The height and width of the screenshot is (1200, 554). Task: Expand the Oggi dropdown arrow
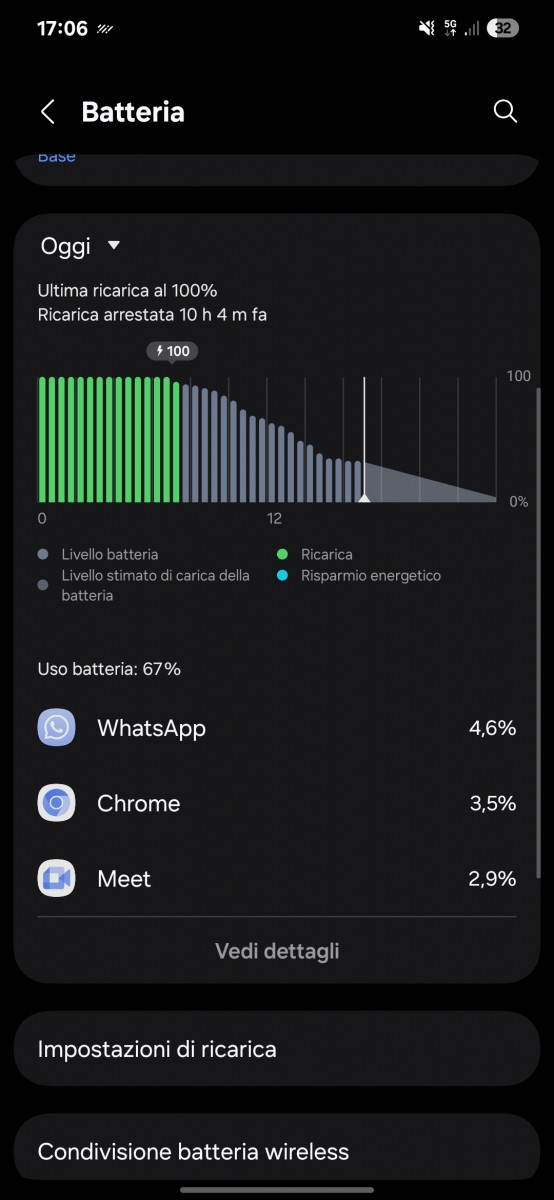(113, 246)
